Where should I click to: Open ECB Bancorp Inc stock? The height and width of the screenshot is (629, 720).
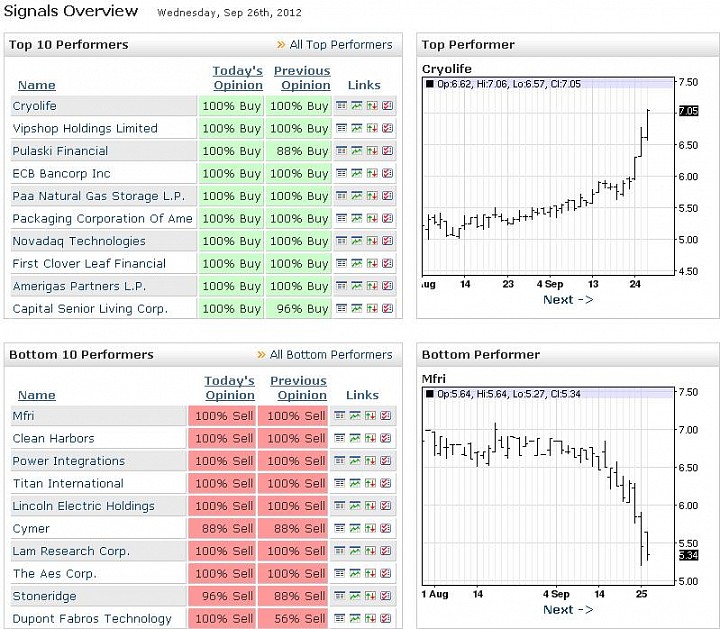[x=62, y=173]
